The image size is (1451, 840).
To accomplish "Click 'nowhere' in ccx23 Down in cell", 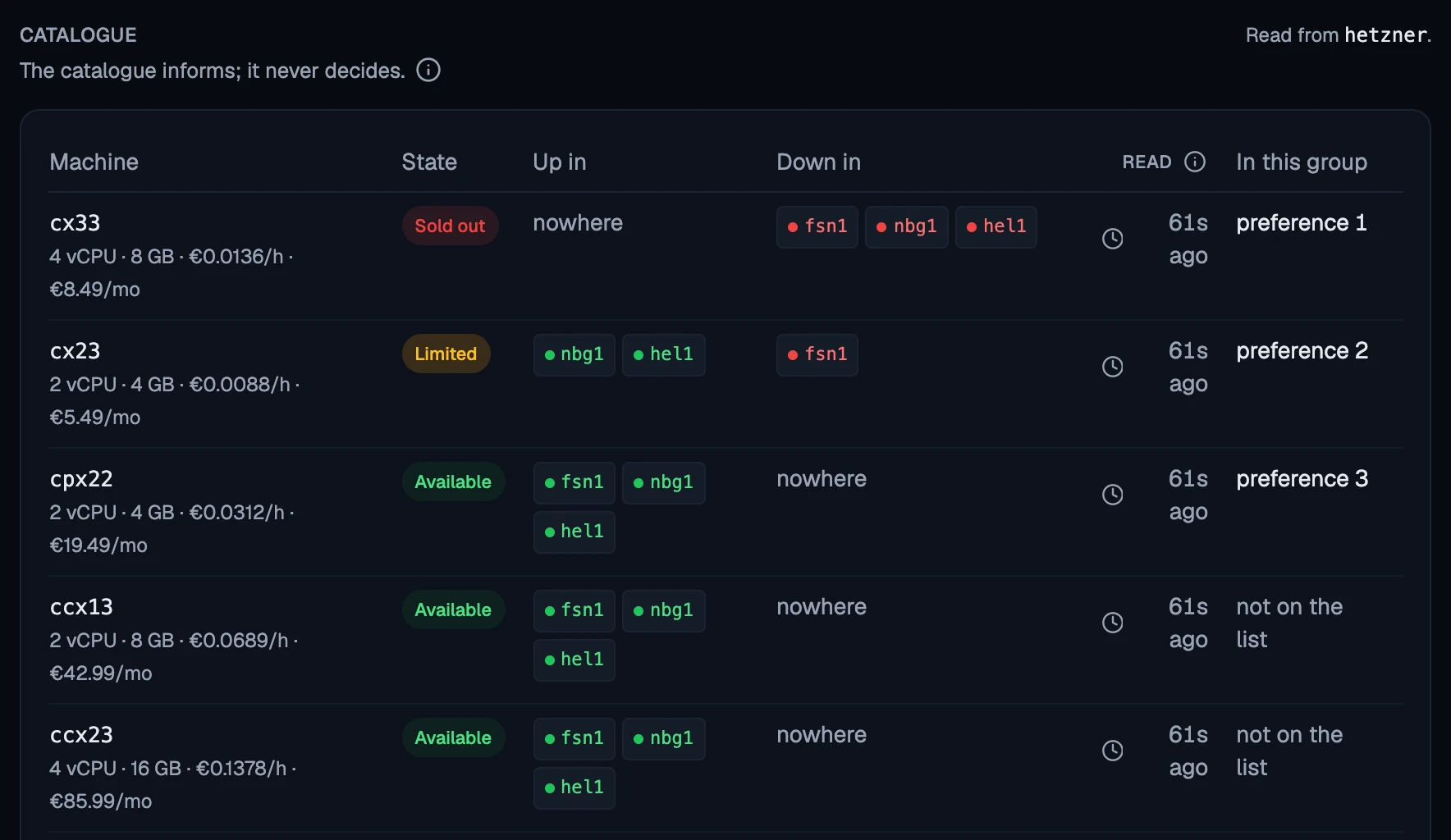I will pos(822,735).
